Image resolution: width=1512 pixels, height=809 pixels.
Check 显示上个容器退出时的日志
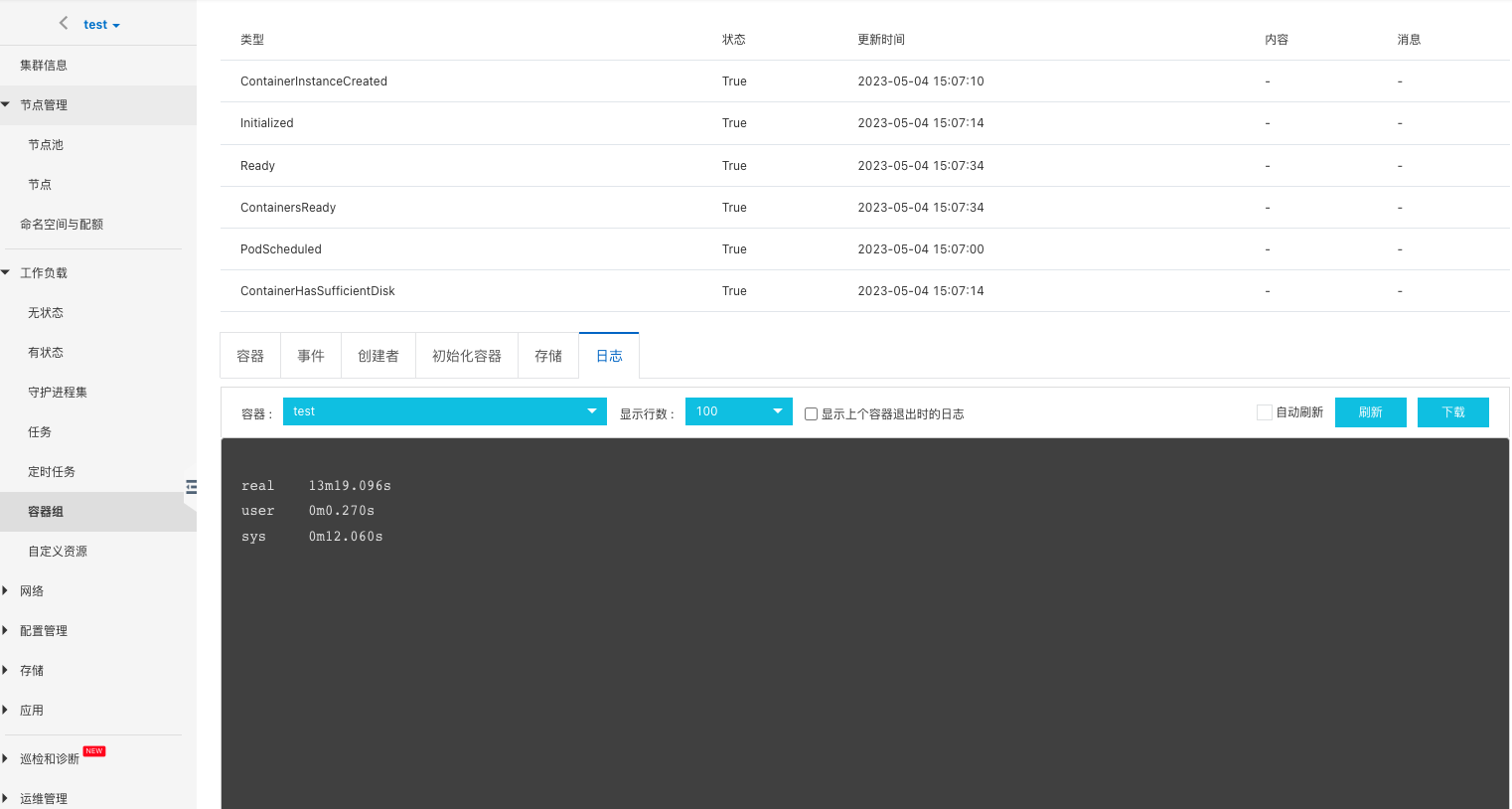(x=811, y=413)
